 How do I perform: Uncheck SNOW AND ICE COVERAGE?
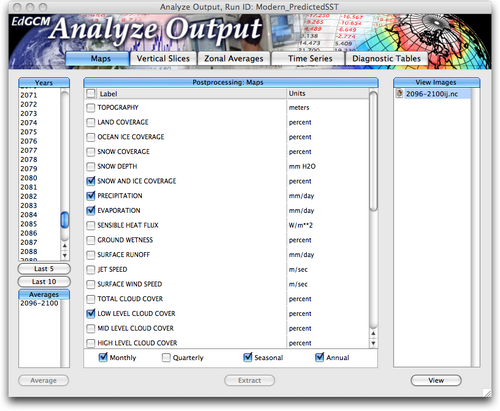click(x=90, y=181)
